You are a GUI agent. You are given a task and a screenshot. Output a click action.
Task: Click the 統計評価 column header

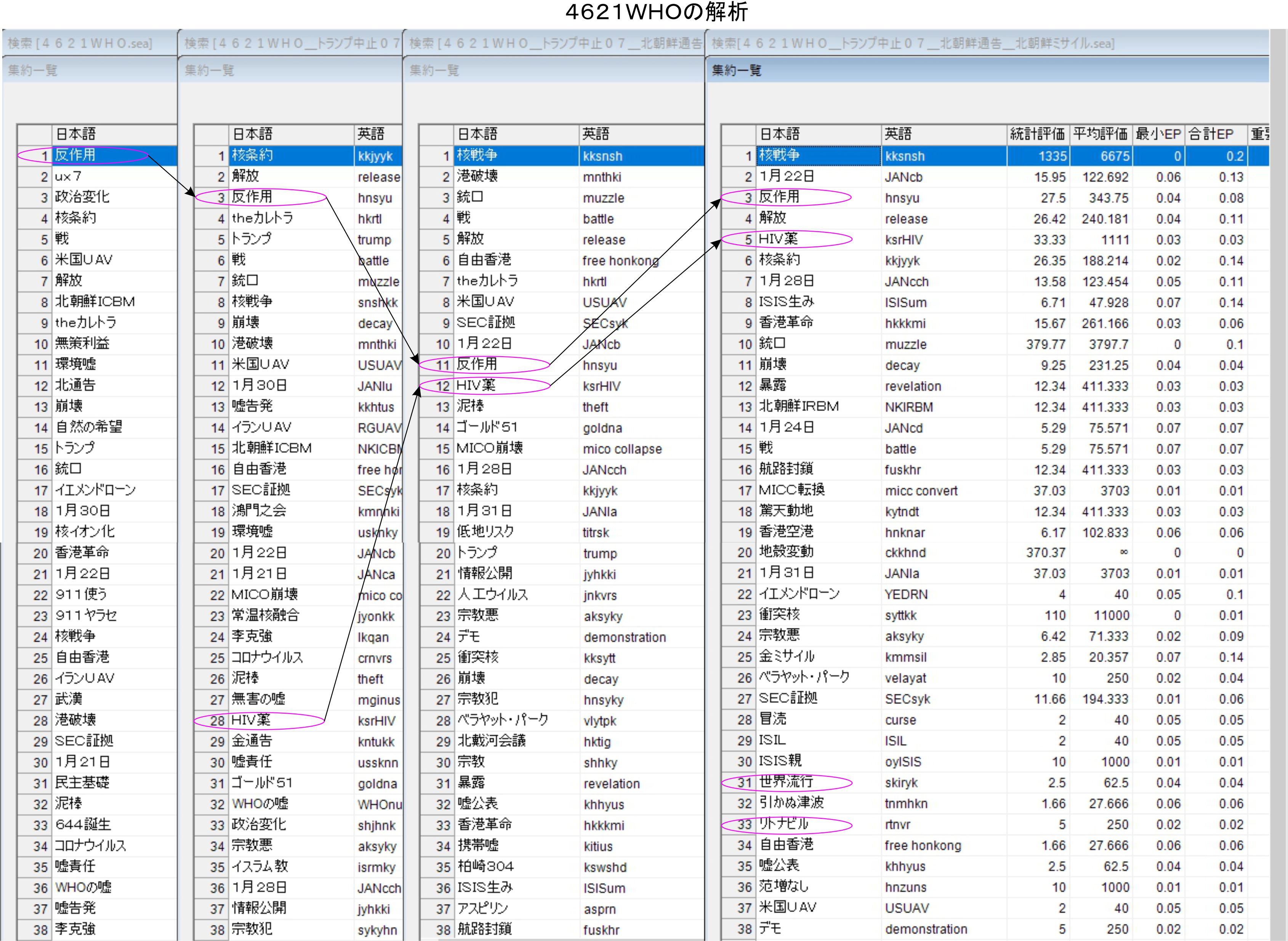(1037, 134)
